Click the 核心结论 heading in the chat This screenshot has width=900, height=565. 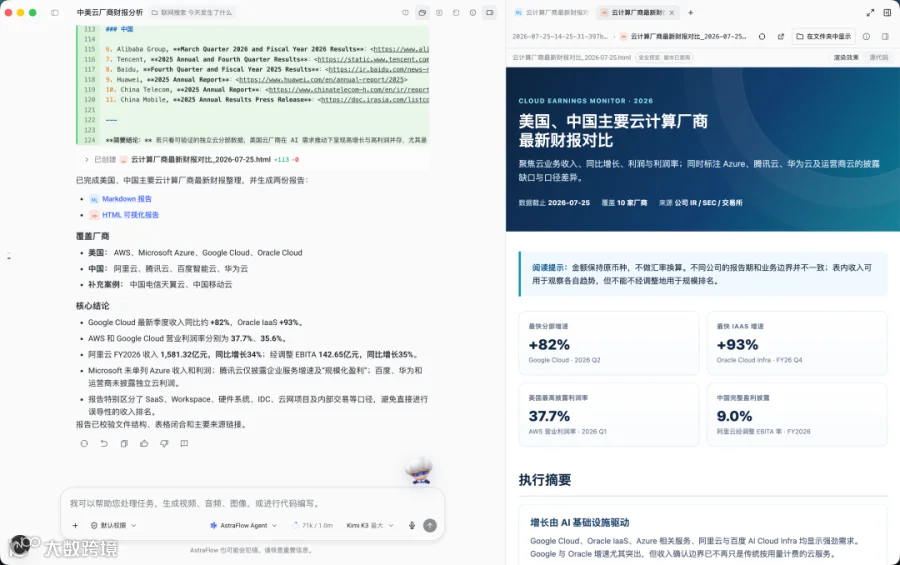[92, 306]
